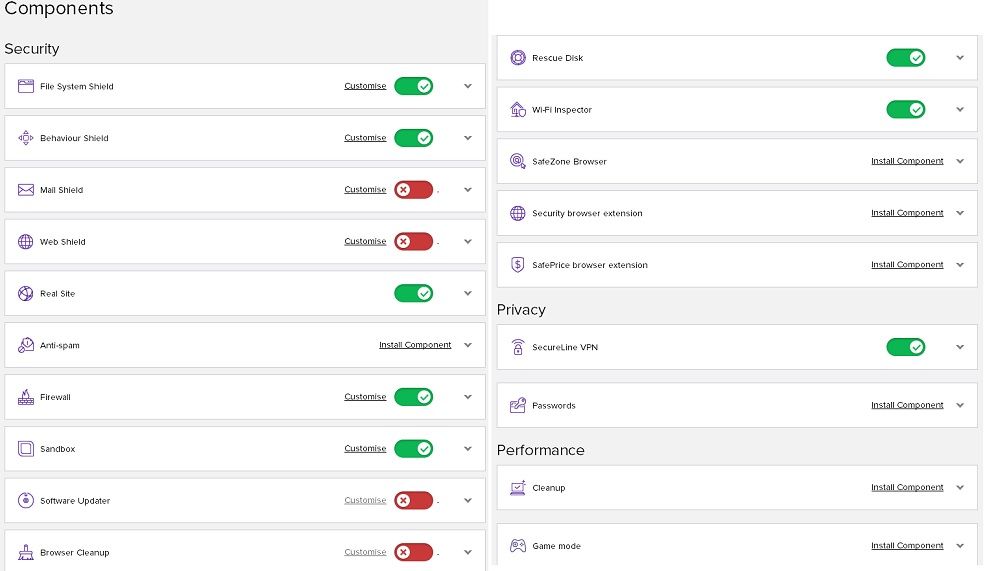Switch off the SecureLine VPN toggle
This screenshot has height=571, width=1000.
[906, 347]
